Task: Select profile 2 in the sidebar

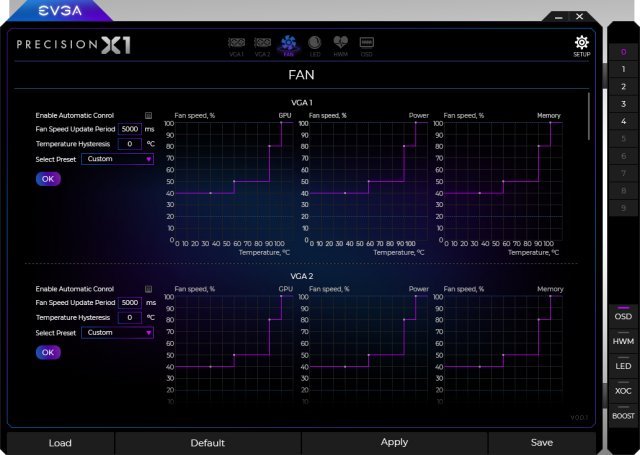Action: (623, 87)
